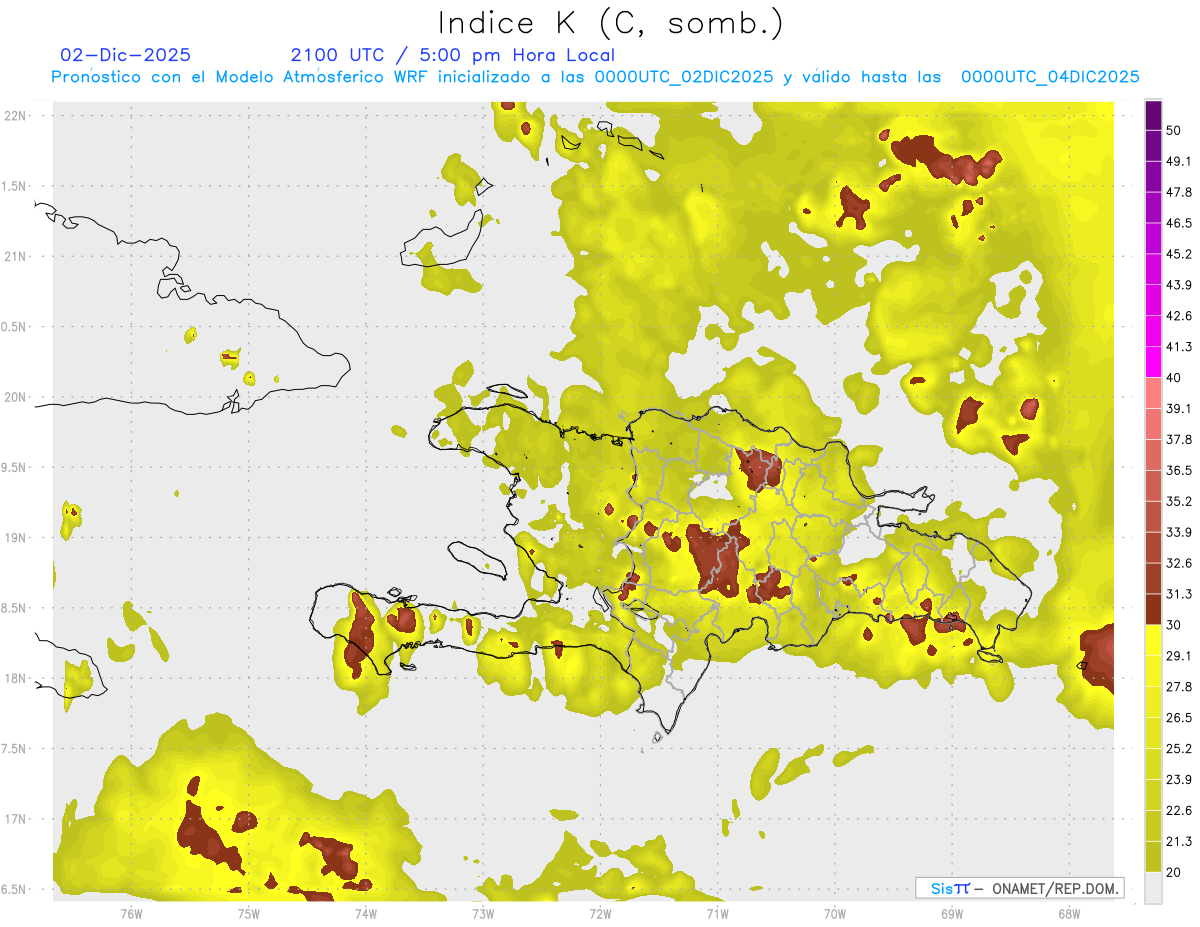
Task: Click the "31.3" colorbar value
Action: pyautogui.click(x=1179, y=594)
